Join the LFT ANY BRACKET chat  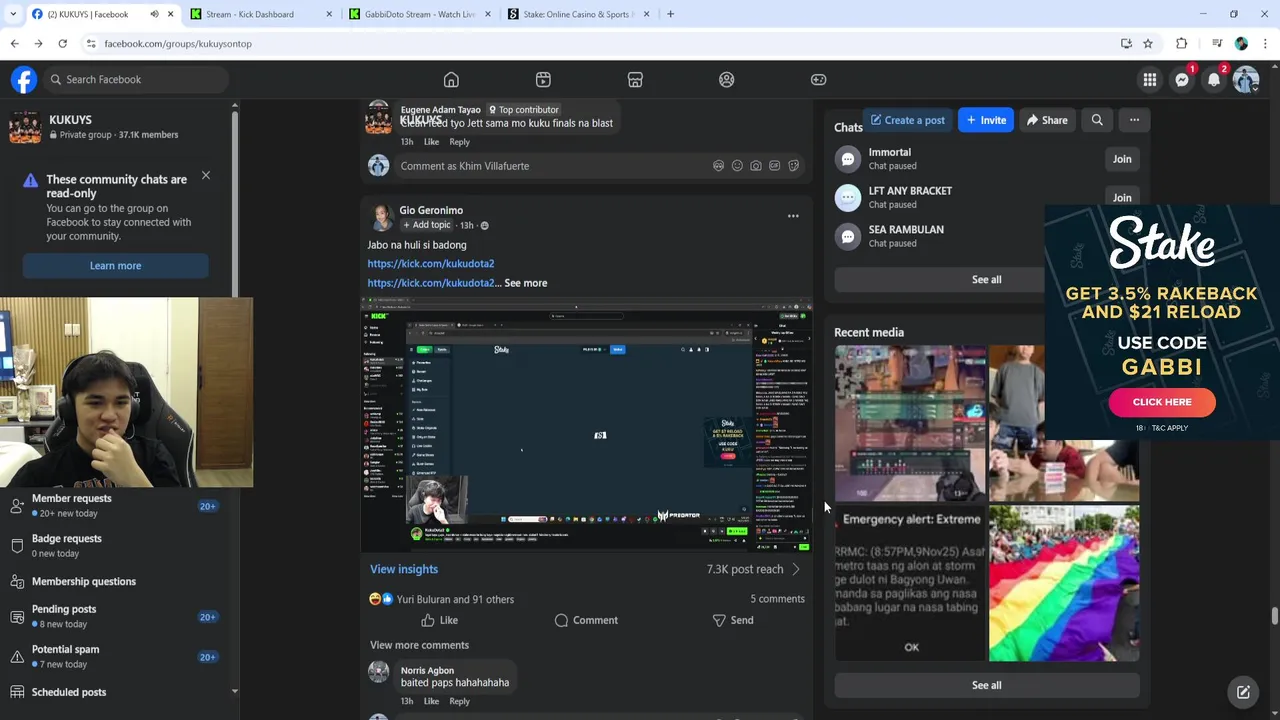tap(1122, 198)
